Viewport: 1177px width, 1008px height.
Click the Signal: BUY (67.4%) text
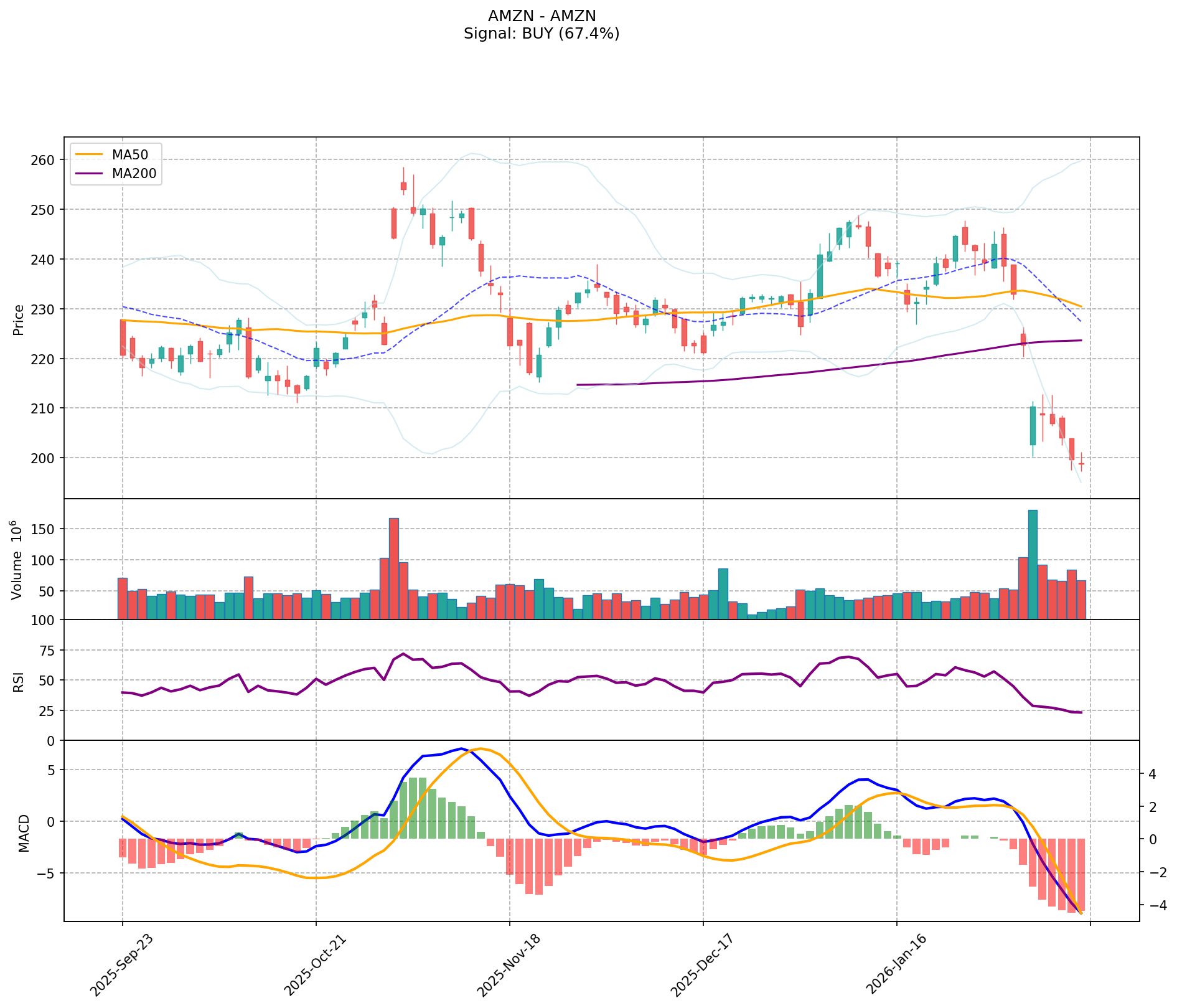[542, 34]
